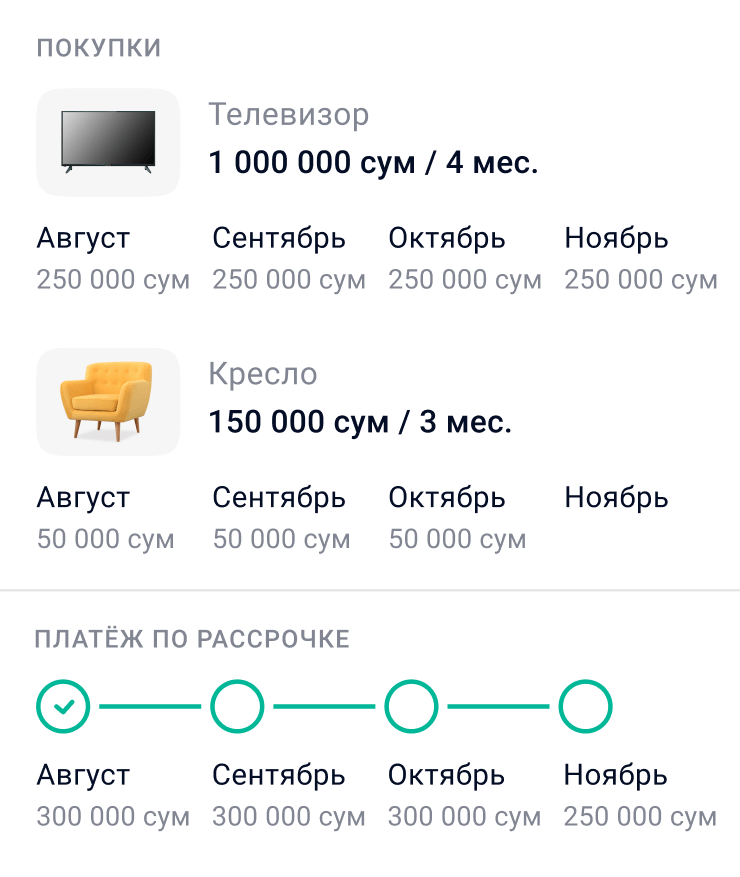Click the armchair's empty Ноябрь month label
This screenshot has width=740, height=877.
point(616,498)
